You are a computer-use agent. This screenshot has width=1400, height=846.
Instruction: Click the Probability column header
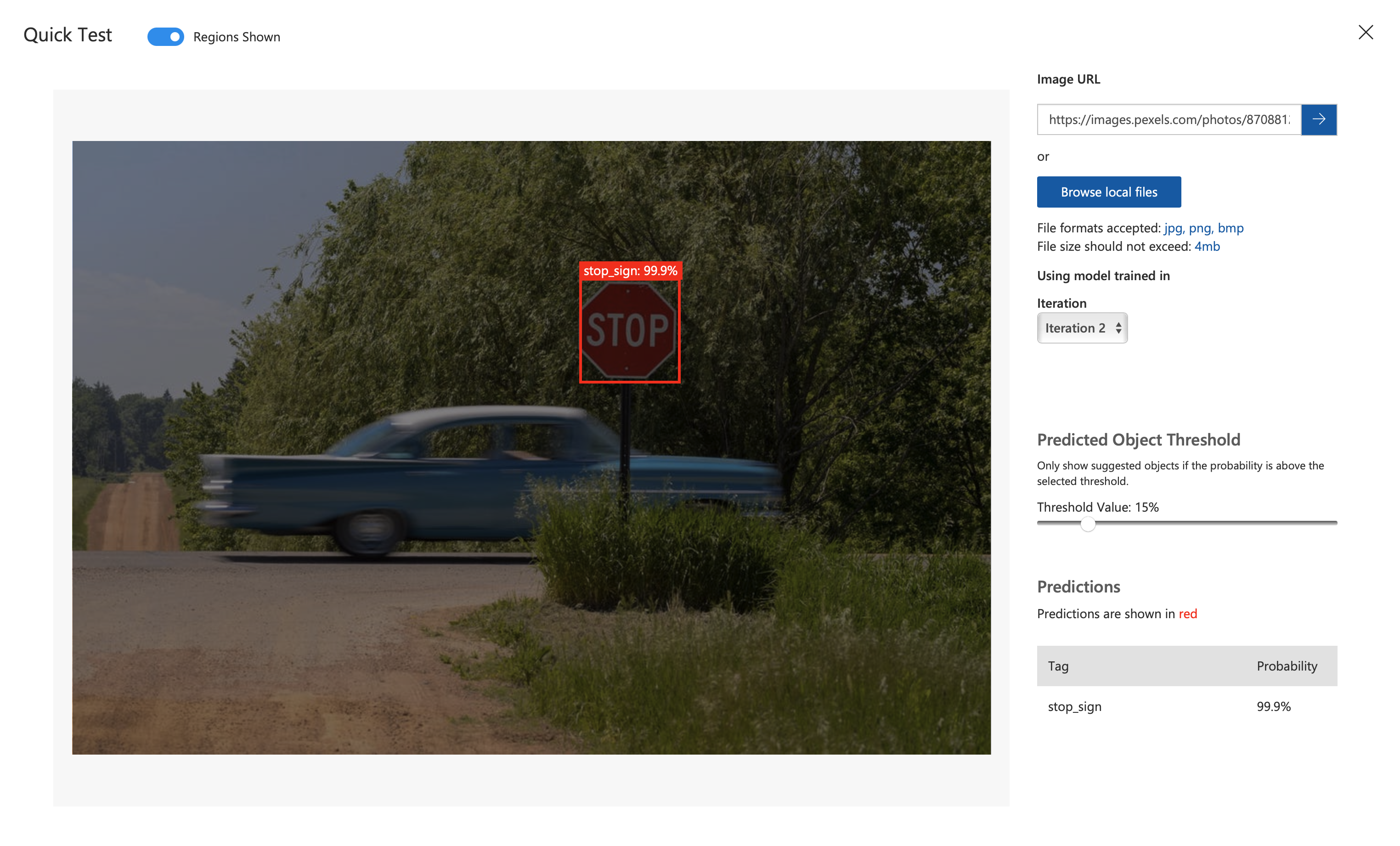(x=1287, y=666)
